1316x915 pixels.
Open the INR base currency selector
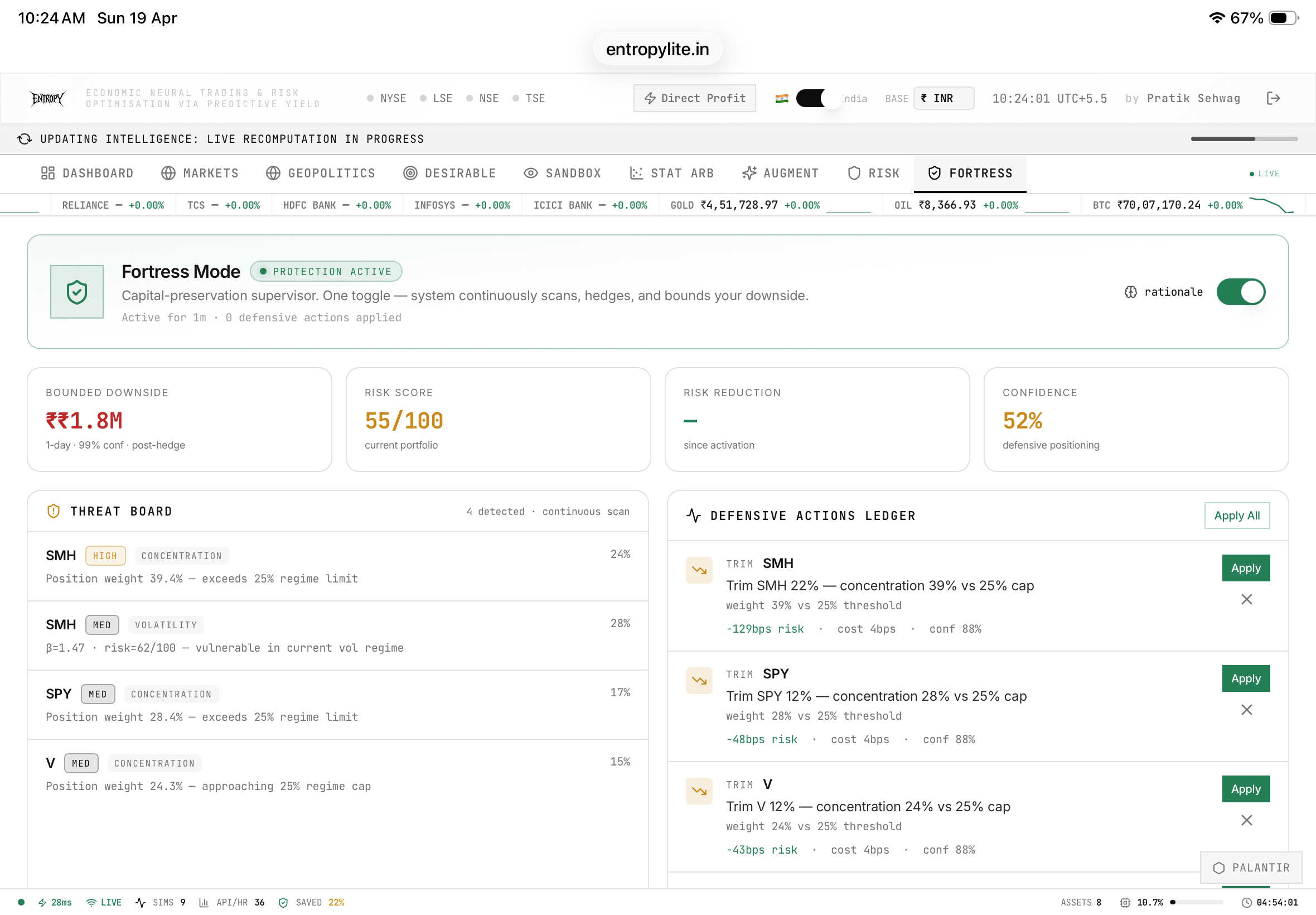click(942, 98)
